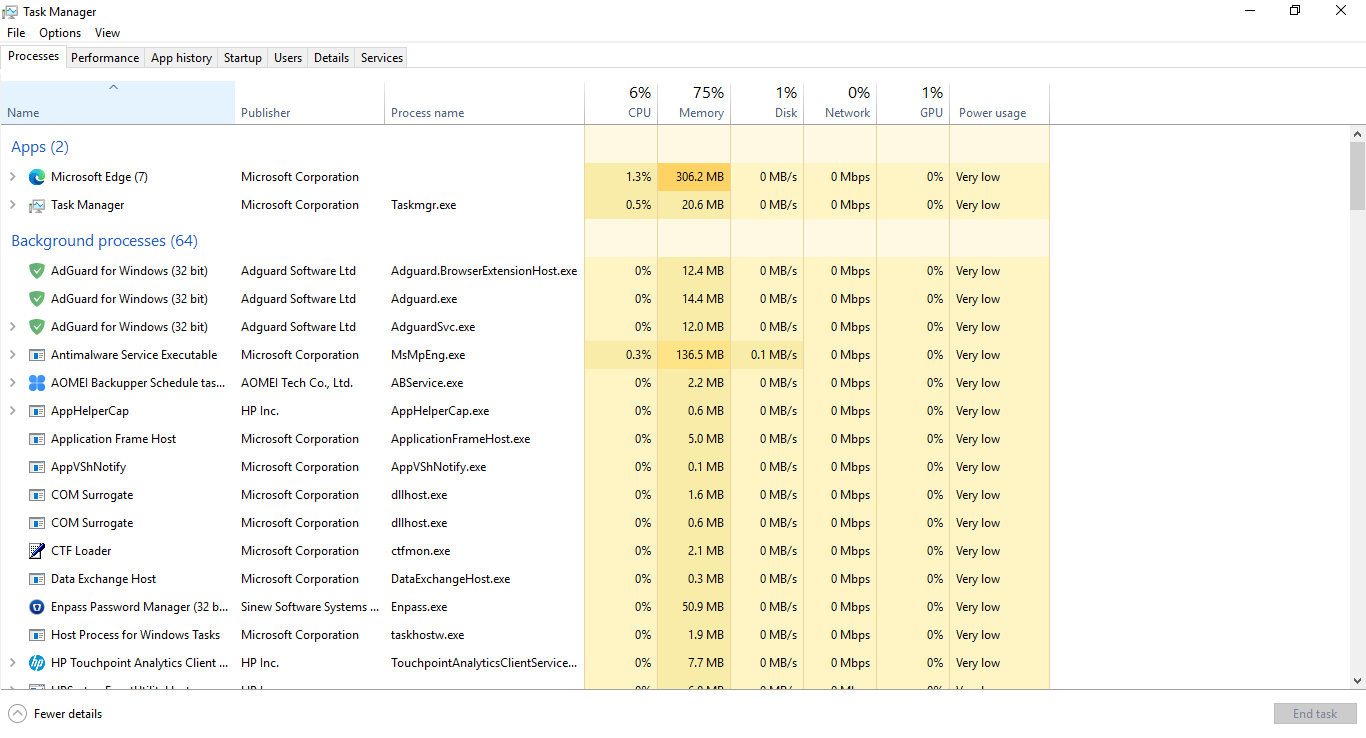Screen dimensions: 1366x738
Task: Open the Startup tab
Action: (242, 58)
